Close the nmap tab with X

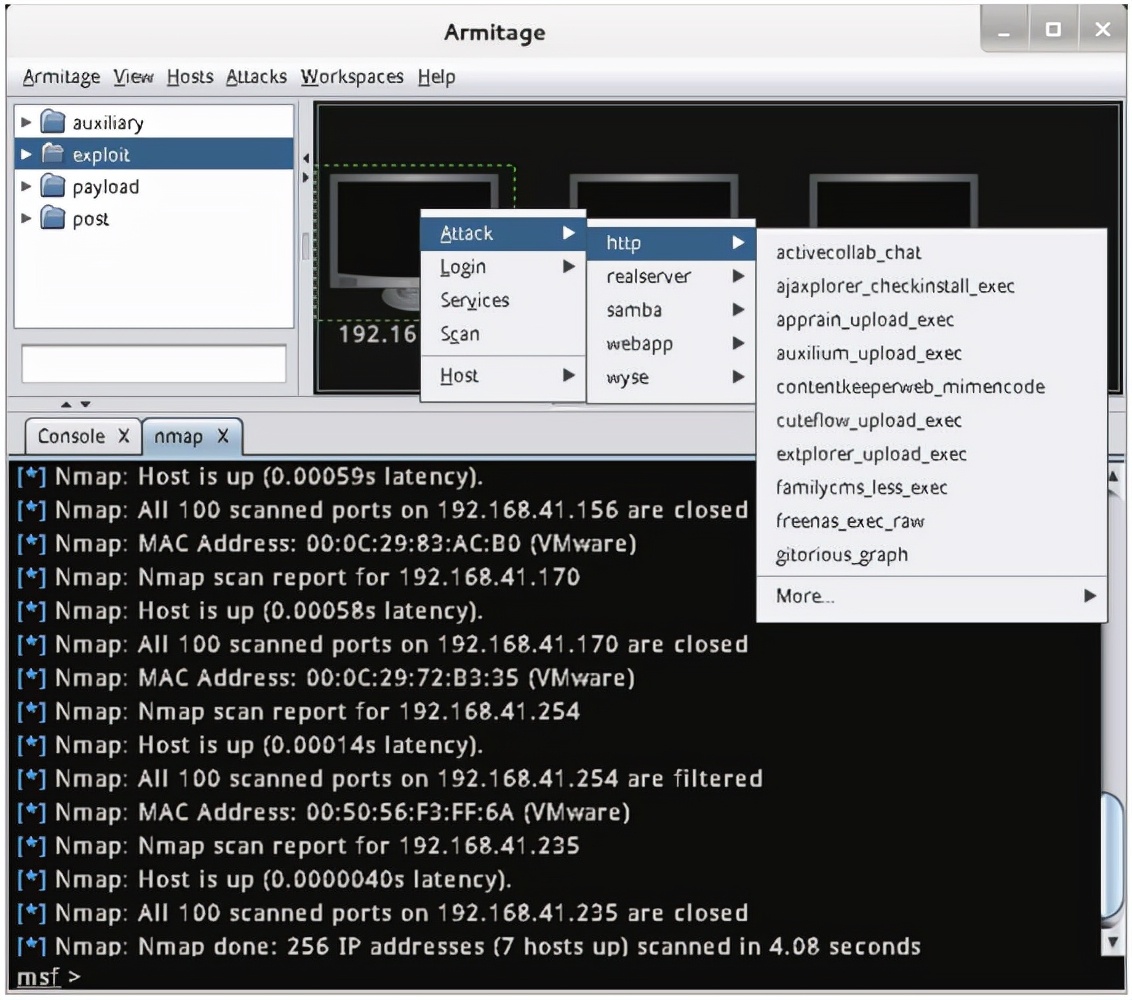(x=223, y=436)
